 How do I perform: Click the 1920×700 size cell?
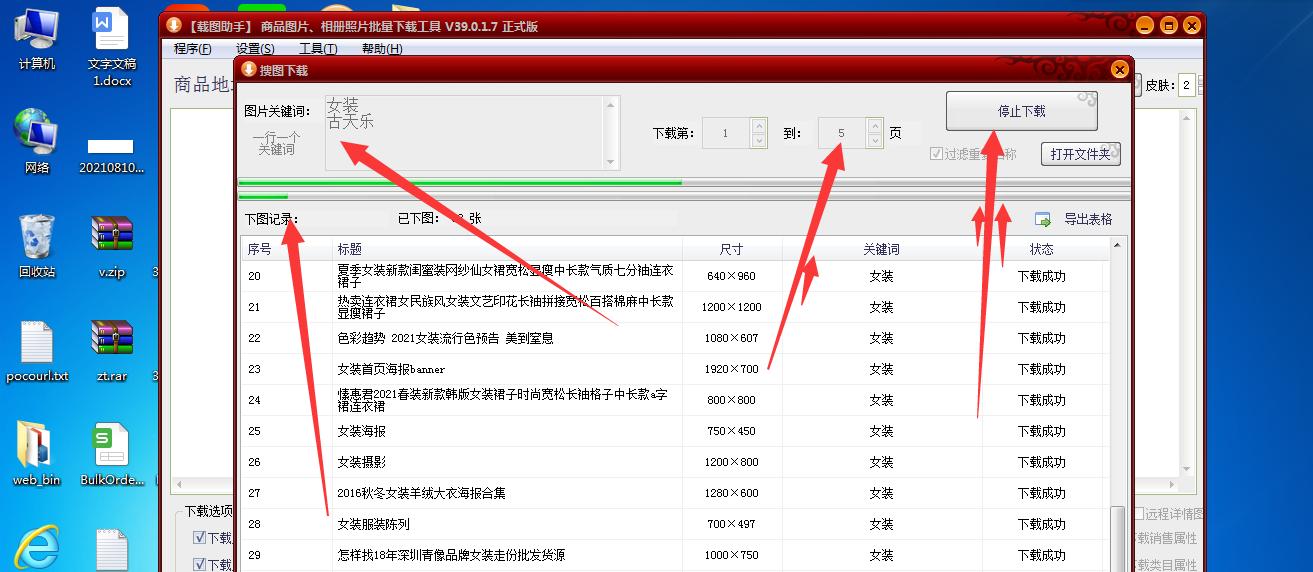(x=732, y=369)
